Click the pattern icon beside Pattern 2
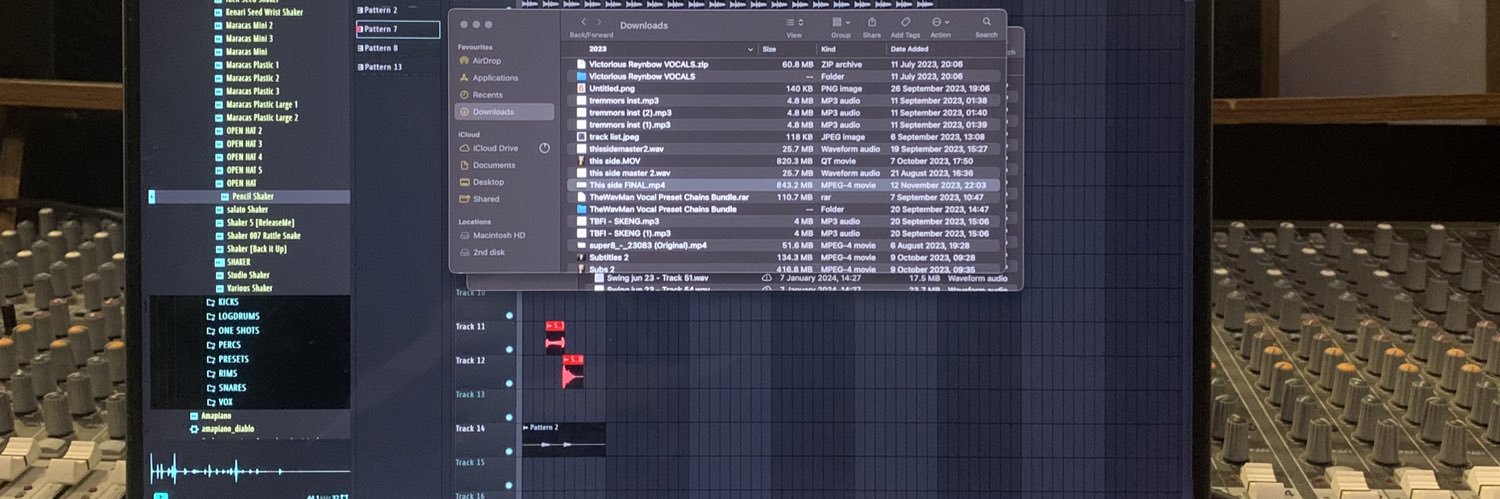Screen dimensions: 1500x499 coord(360,10)
